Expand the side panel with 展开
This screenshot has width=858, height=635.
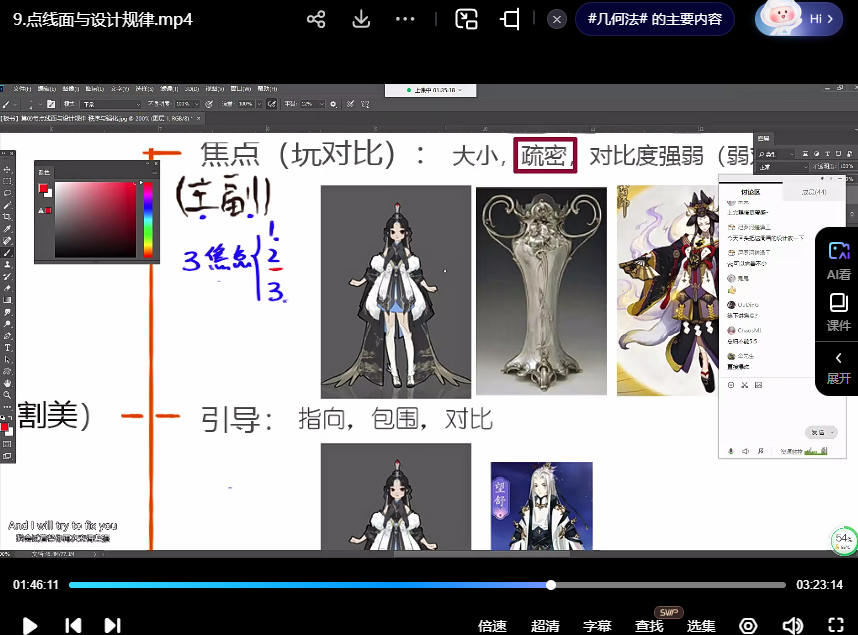838,367
